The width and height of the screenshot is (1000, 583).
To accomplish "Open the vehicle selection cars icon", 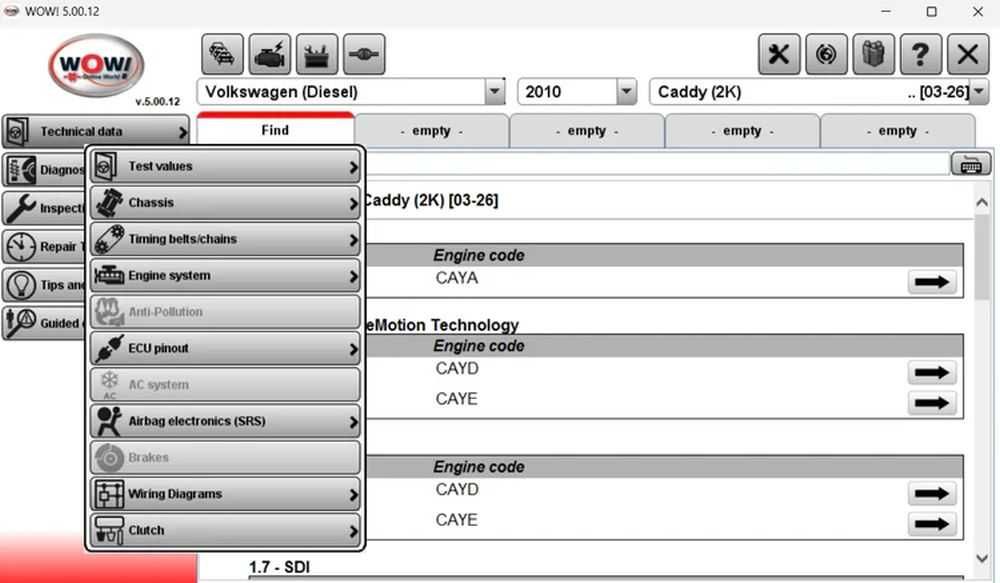I will pos(222,54).
